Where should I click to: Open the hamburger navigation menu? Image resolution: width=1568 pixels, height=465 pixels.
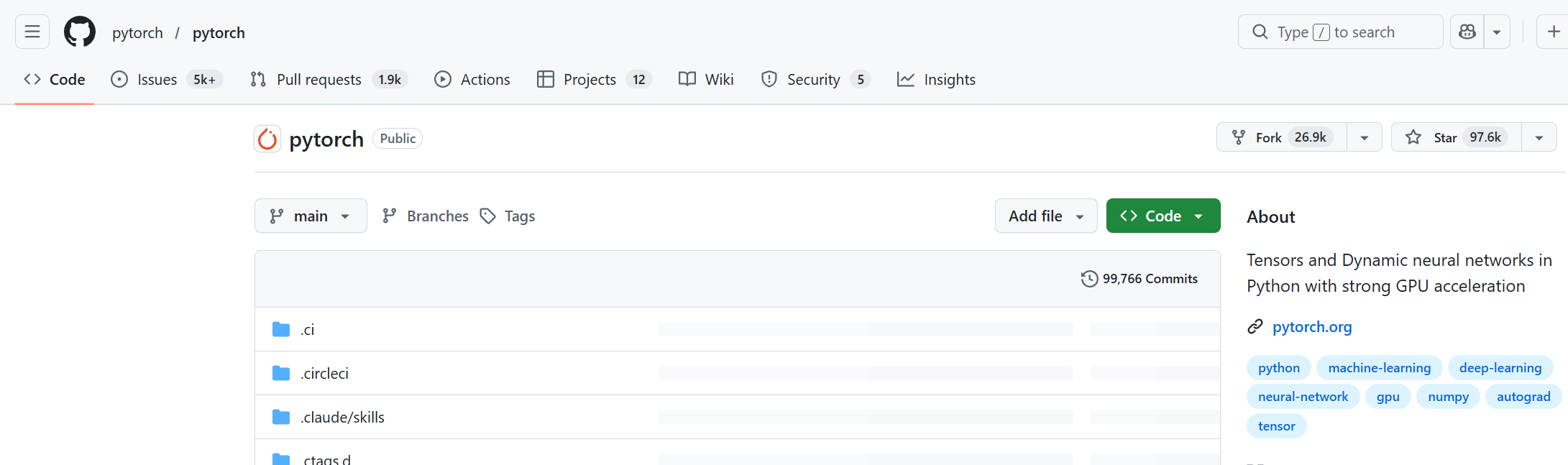[32, 32]
